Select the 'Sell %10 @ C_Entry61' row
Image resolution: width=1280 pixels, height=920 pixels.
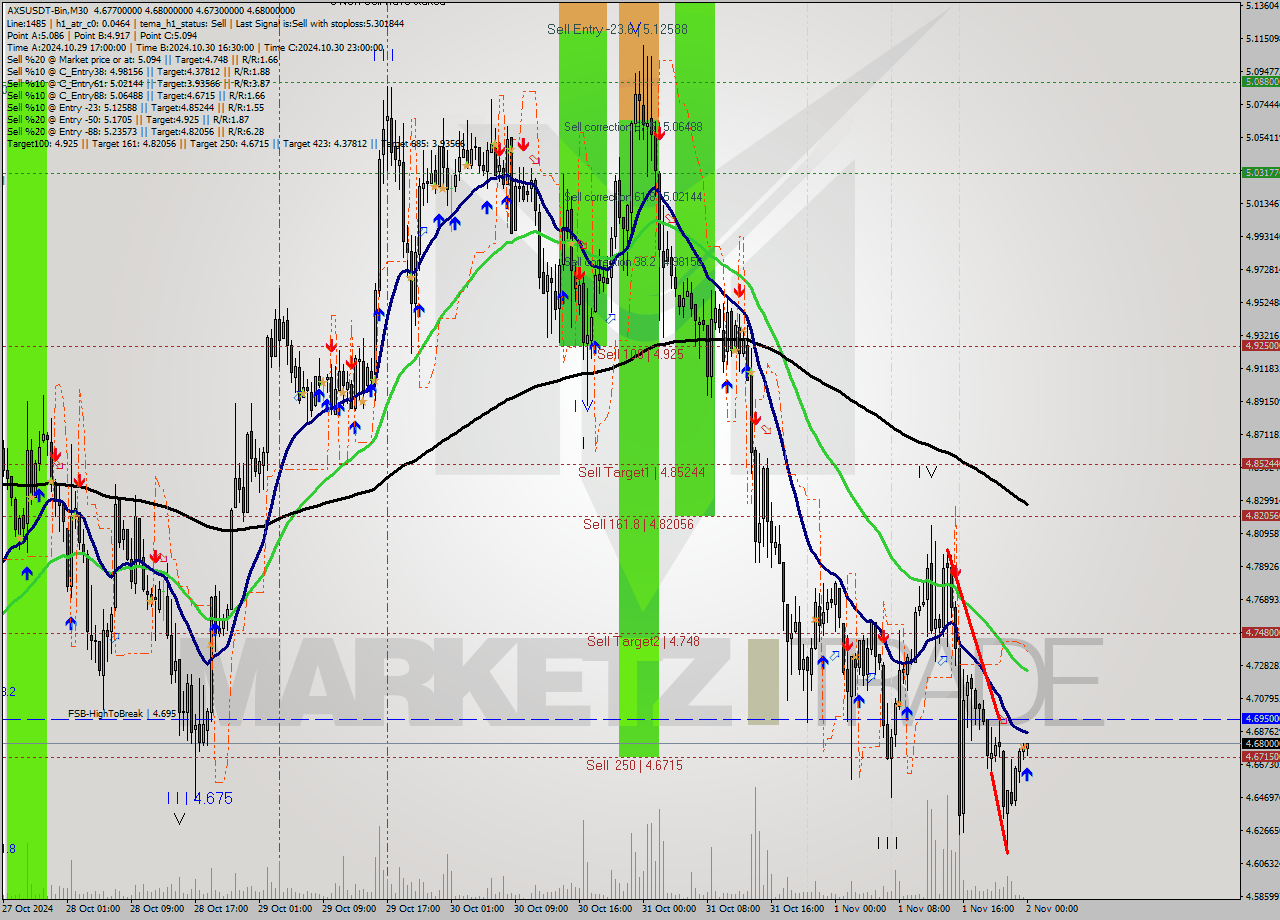point(138,83)
